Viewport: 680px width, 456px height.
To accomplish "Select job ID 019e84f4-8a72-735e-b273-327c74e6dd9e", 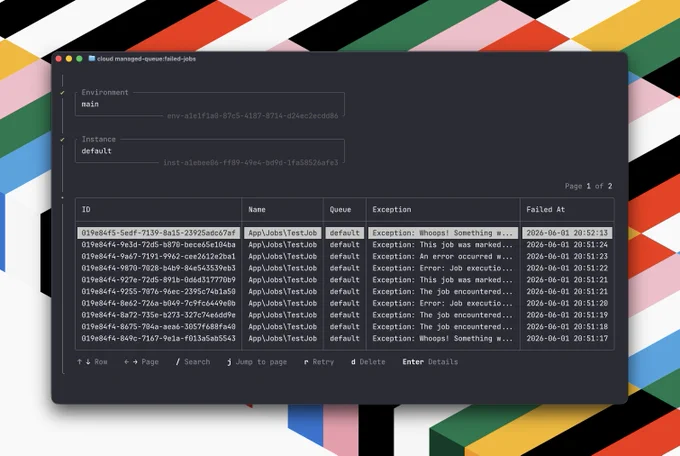I will click(158, 315).
